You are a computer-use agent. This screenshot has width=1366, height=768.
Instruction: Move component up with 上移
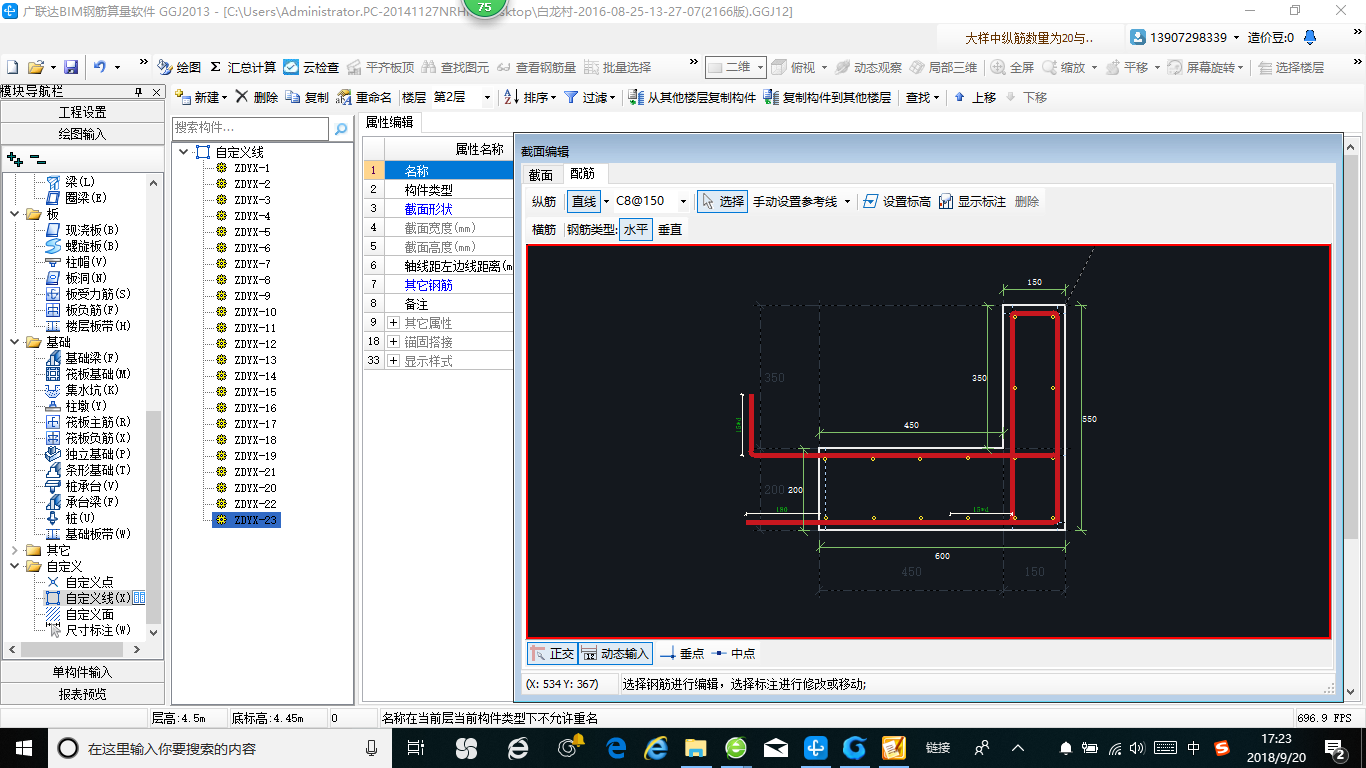[x=975, y=97]
